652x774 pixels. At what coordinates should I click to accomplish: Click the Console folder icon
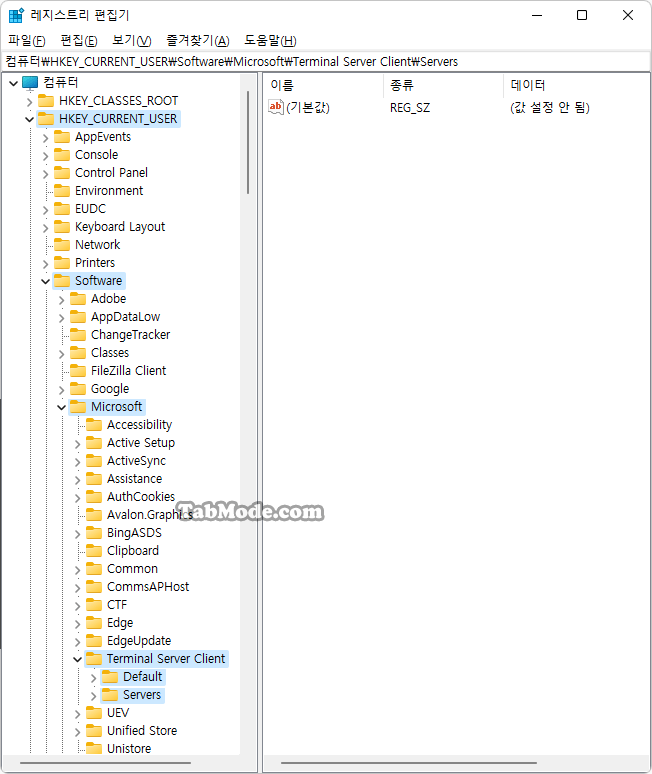pos(62,155)
